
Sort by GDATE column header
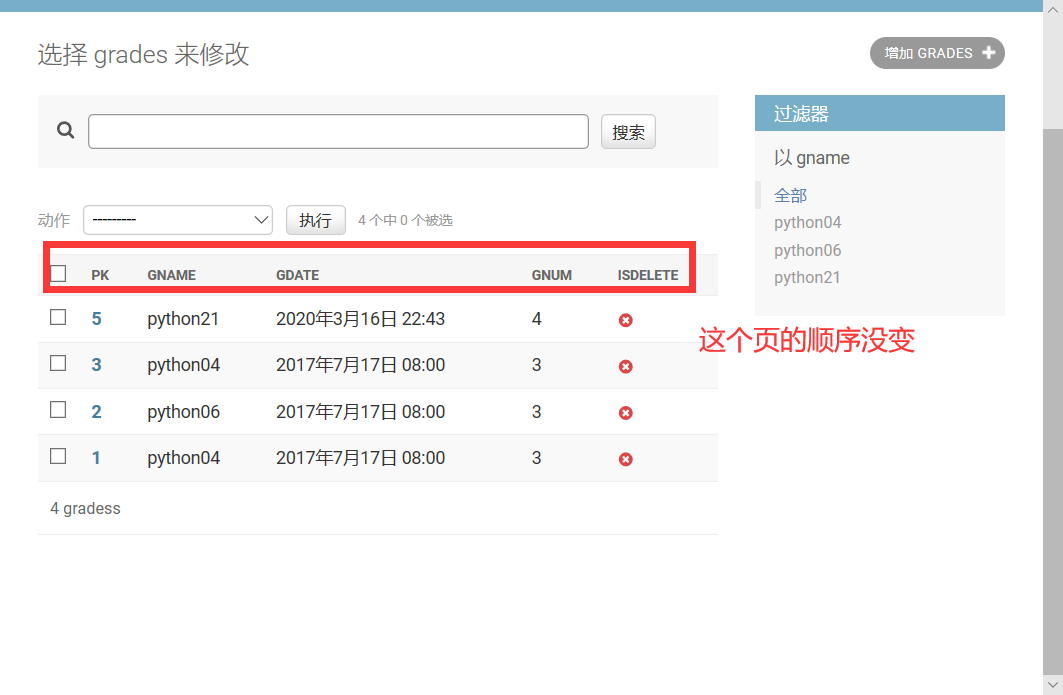tap(298, 275)
